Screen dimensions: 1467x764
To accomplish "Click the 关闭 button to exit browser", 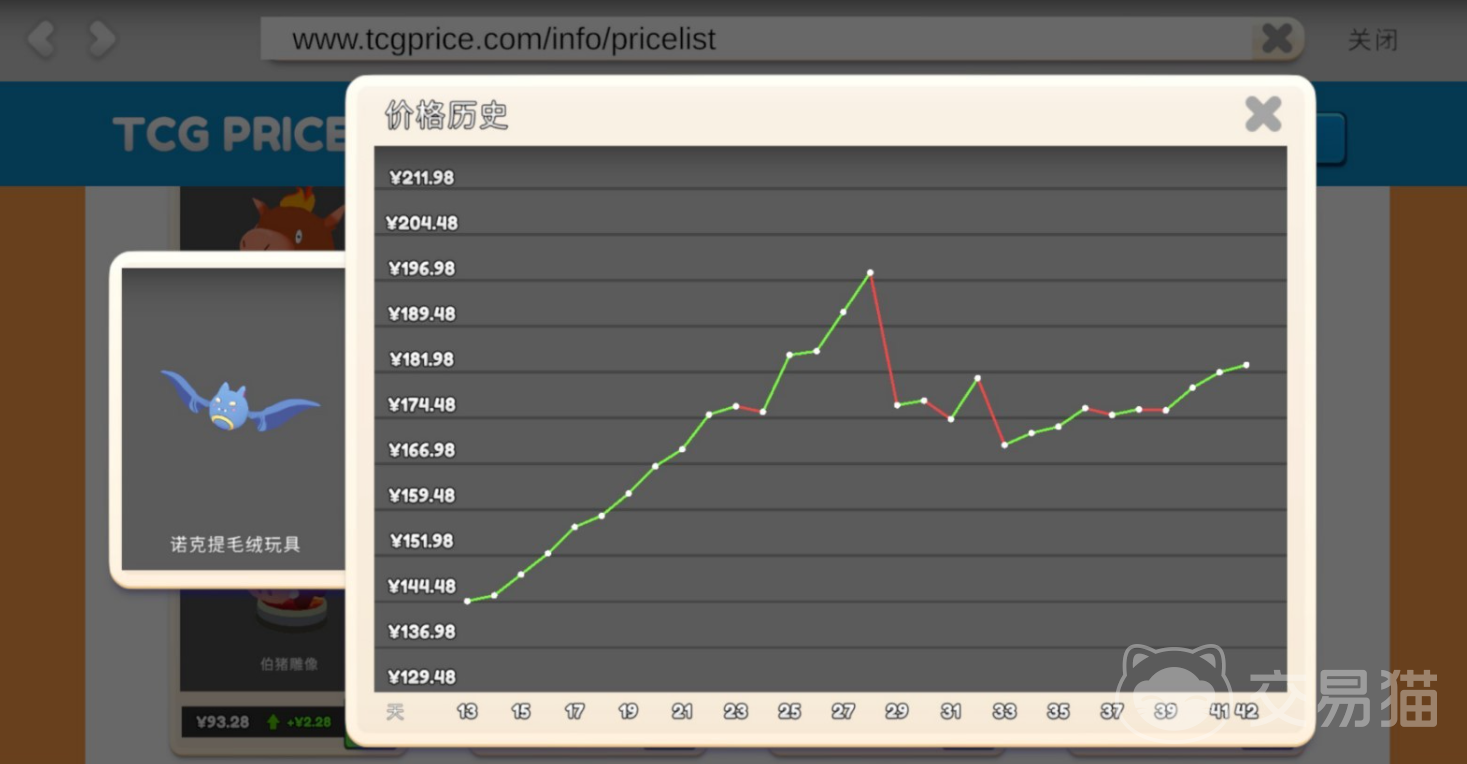I will (x=1372, y=41).
